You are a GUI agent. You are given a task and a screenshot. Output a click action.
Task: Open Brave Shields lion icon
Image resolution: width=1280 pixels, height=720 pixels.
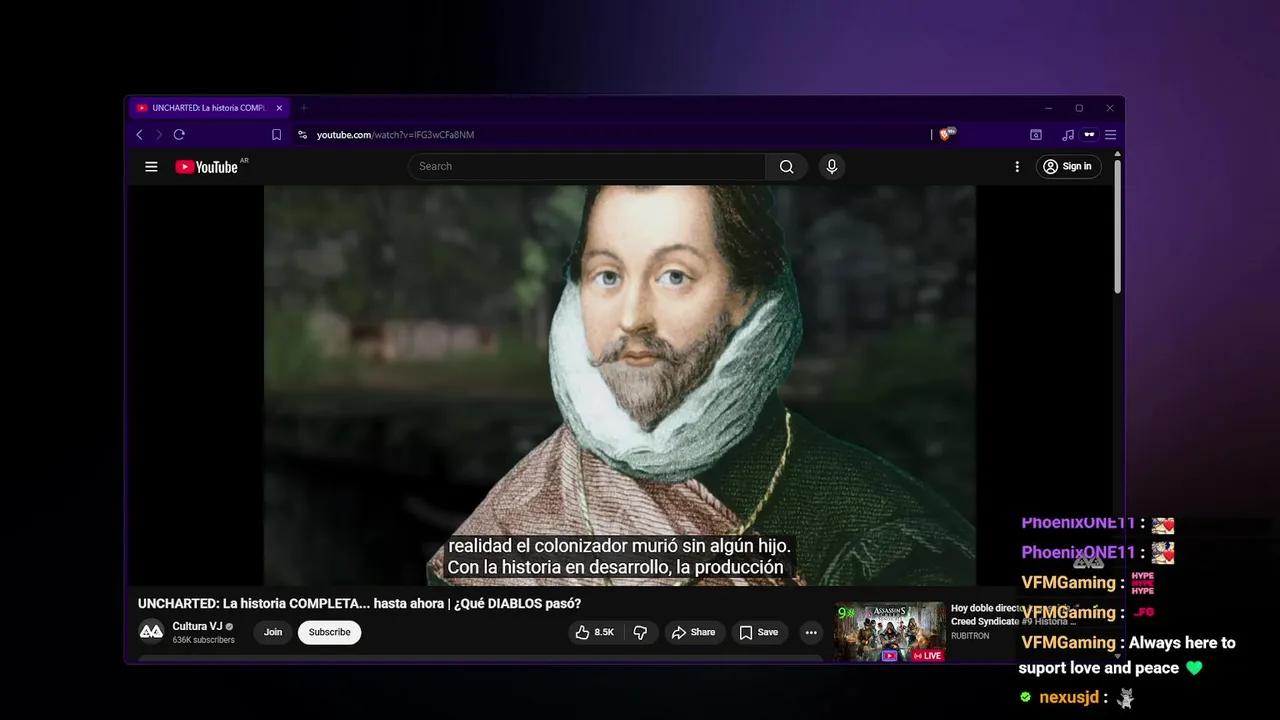[x=946, y=134]
